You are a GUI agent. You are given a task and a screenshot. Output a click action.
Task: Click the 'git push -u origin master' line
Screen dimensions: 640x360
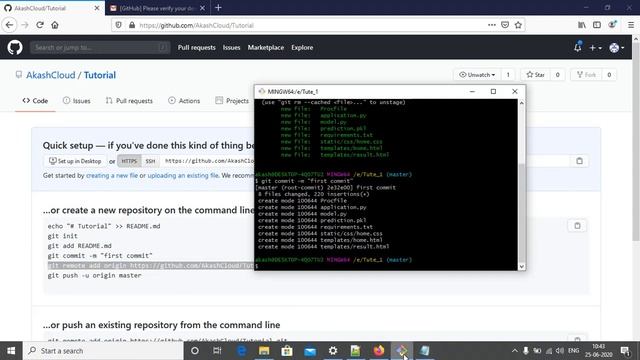(94, 276)
